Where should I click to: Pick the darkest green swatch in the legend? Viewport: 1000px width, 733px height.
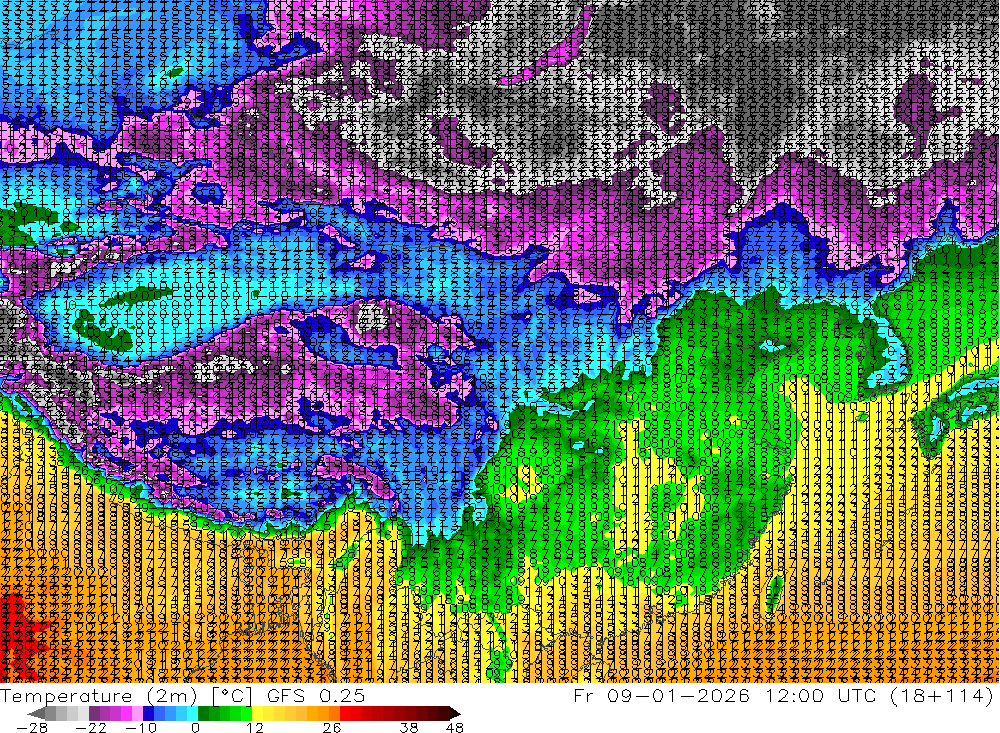[x=203, y=713]
